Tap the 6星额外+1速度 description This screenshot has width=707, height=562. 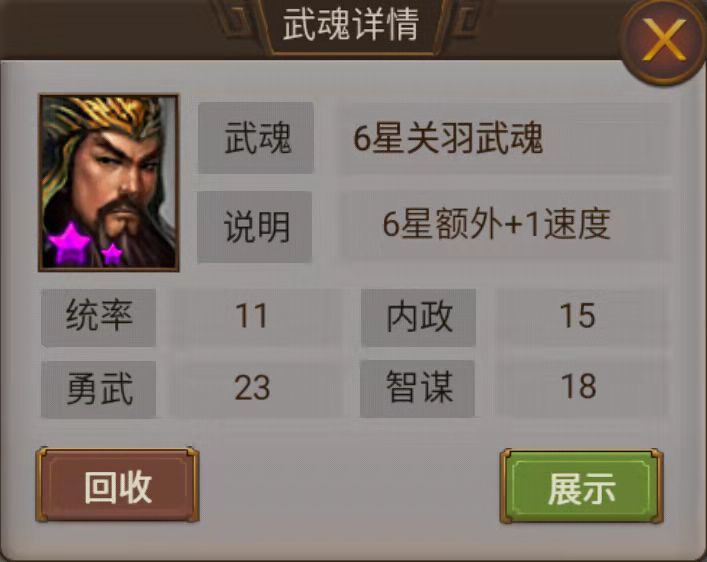pyautogui.click(x=506, y=224)
